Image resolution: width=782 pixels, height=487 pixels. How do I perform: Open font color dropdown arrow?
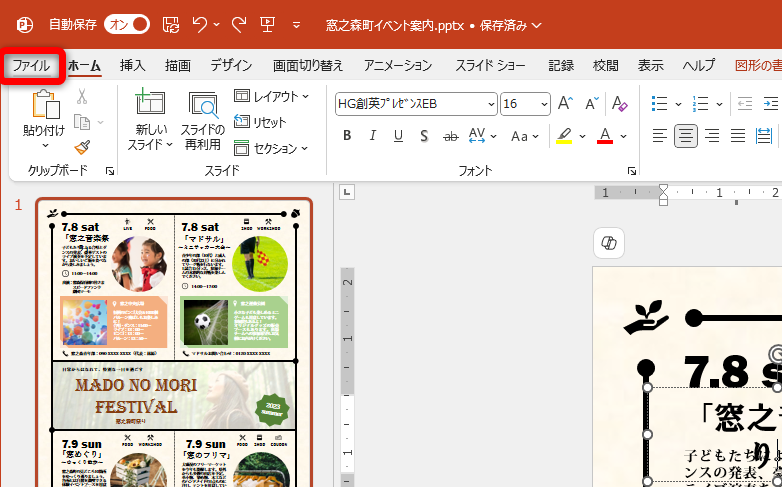(x=623, y=136)
